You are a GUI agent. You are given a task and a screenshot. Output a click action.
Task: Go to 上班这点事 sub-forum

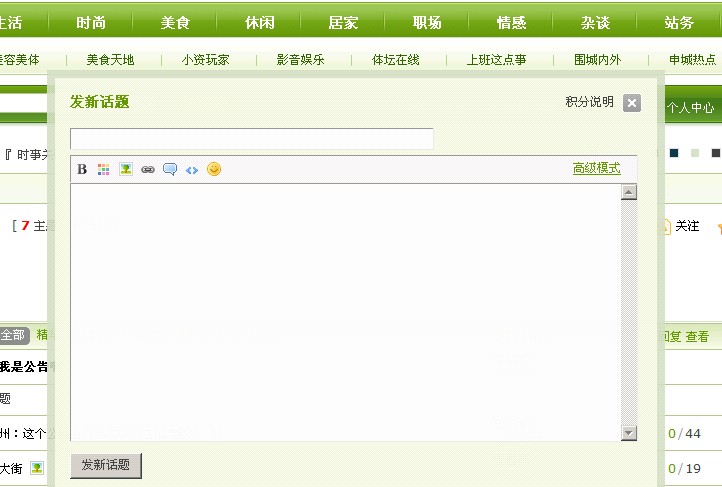[496, 60]
